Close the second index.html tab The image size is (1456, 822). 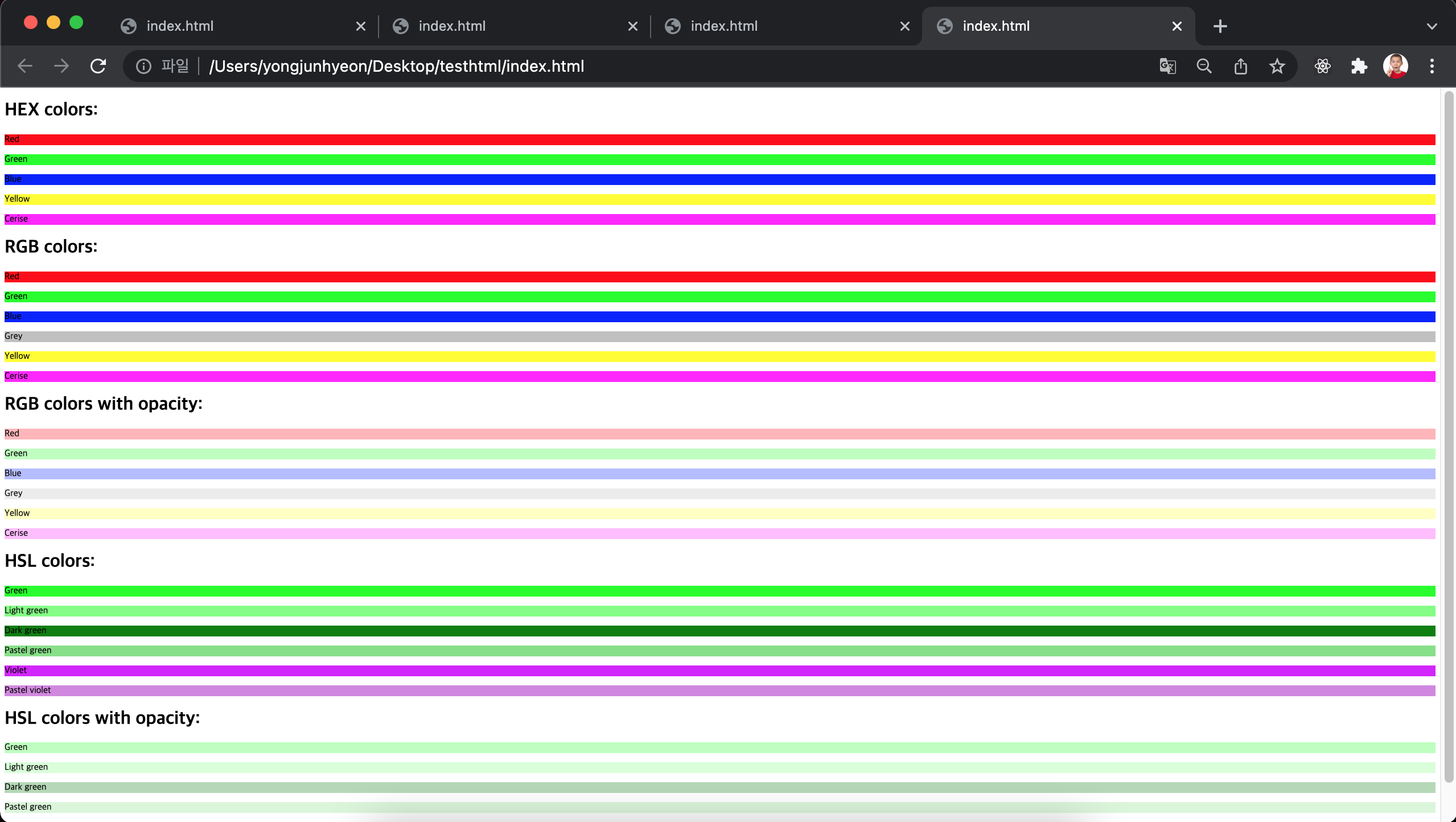coord(633,26)
